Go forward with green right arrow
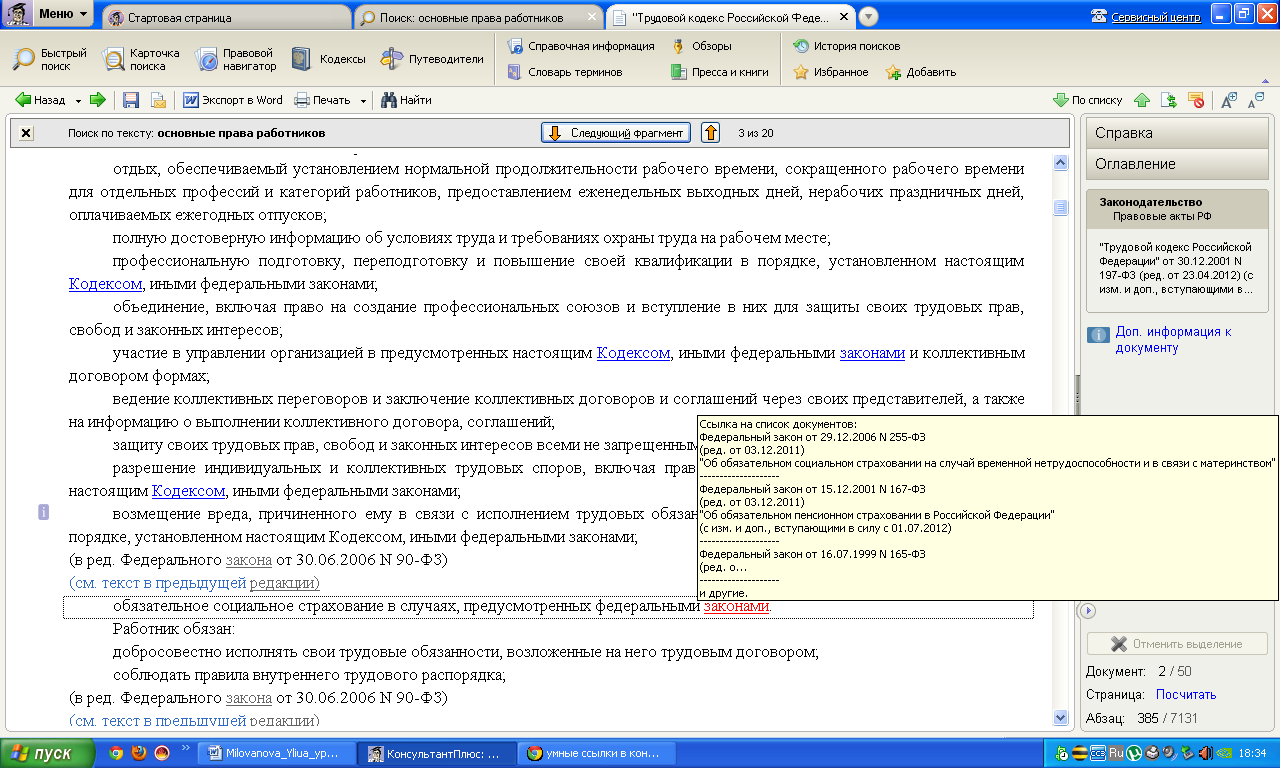Viewport: 1280px width, 768px height. coord(98,100)
